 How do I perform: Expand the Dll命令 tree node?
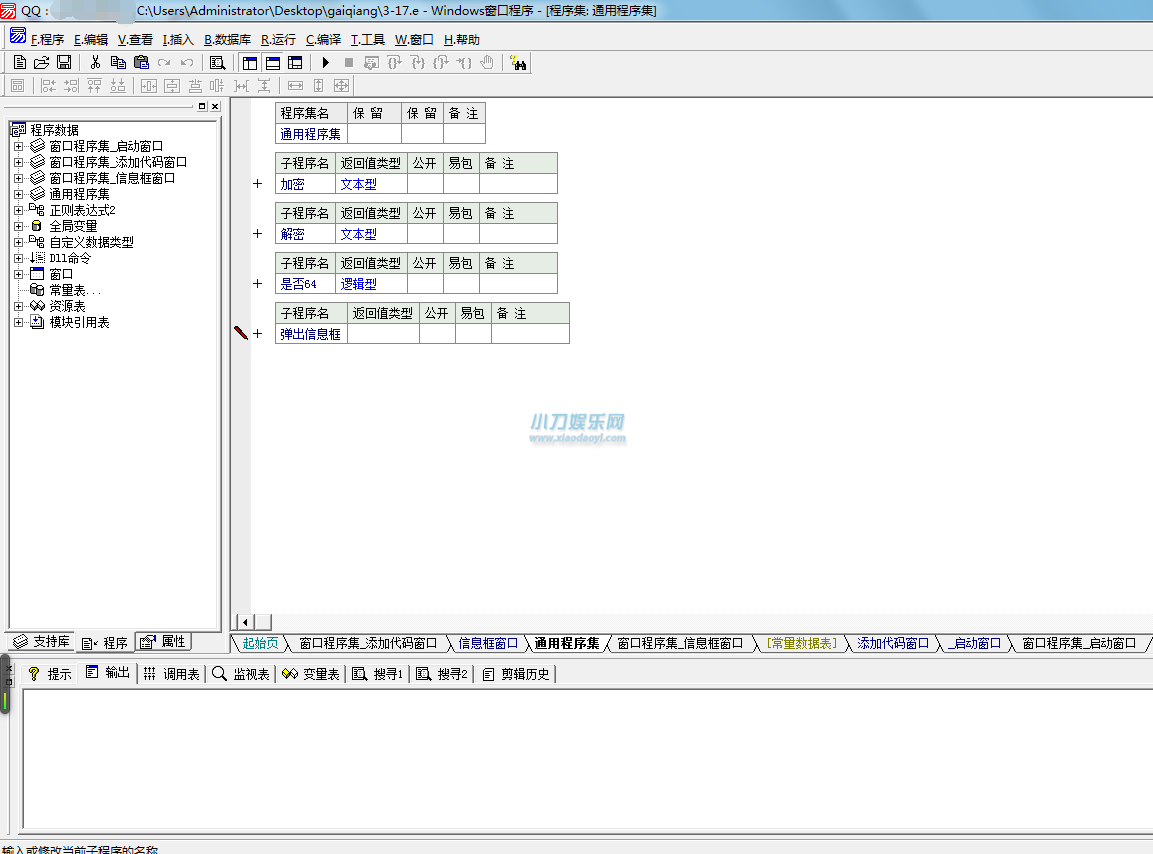(x=18, y=258)
